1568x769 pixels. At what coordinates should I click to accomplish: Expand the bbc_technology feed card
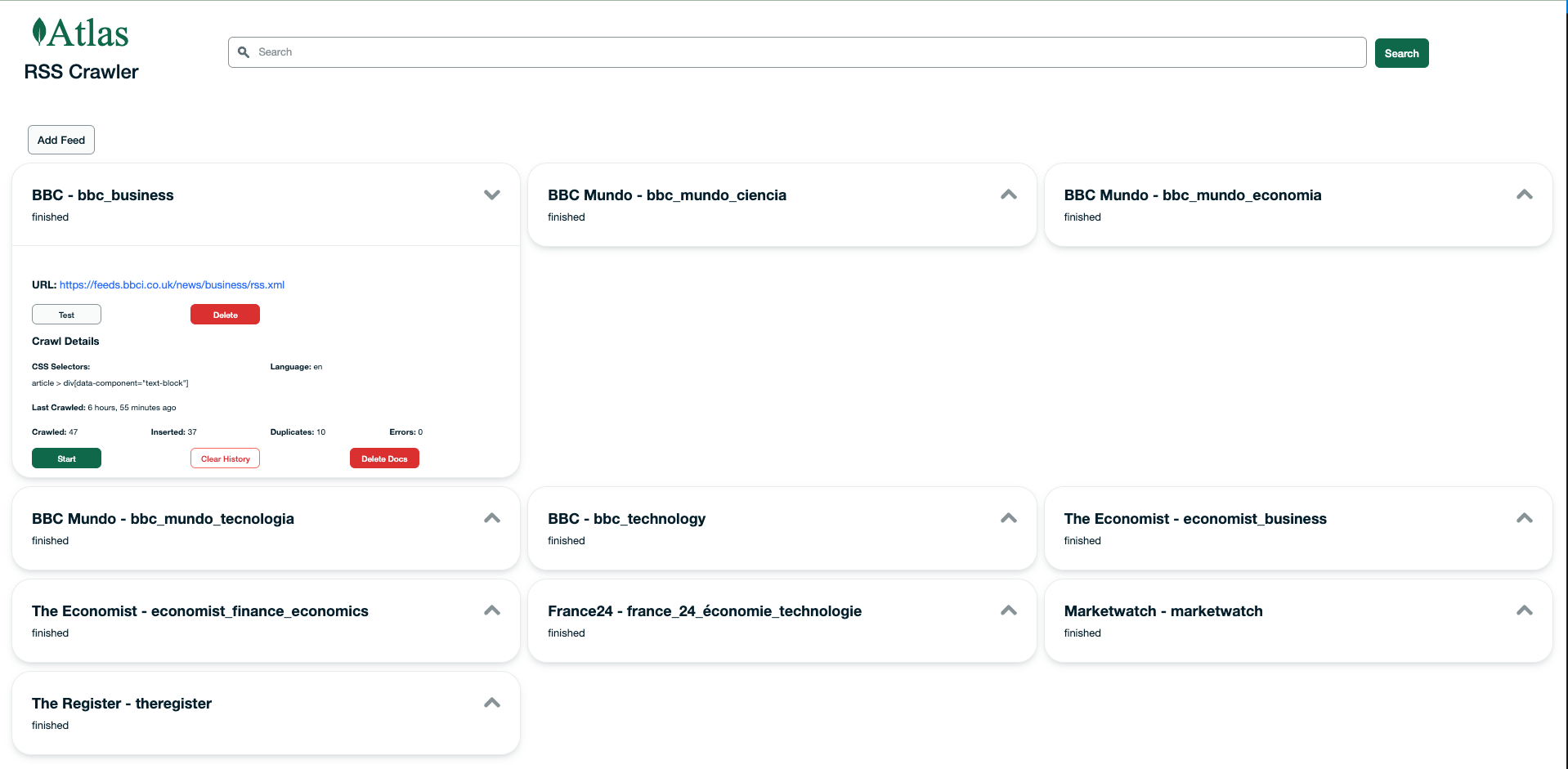click(1009, 518)
